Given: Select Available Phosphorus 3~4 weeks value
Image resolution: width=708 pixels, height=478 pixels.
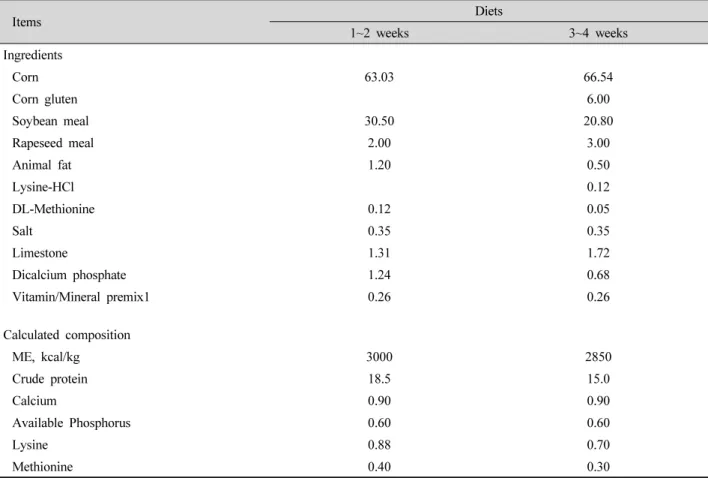Looking at the screenshot, I should [x=598, y=423].
